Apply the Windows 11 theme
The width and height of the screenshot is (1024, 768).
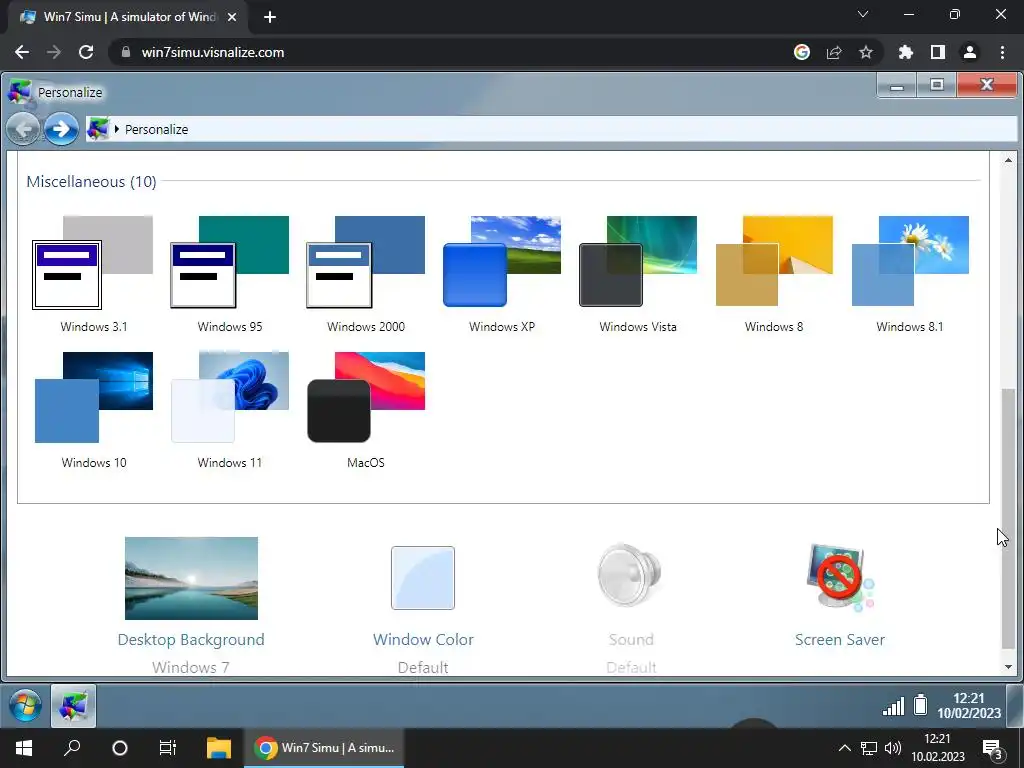(x=229, y=410)
